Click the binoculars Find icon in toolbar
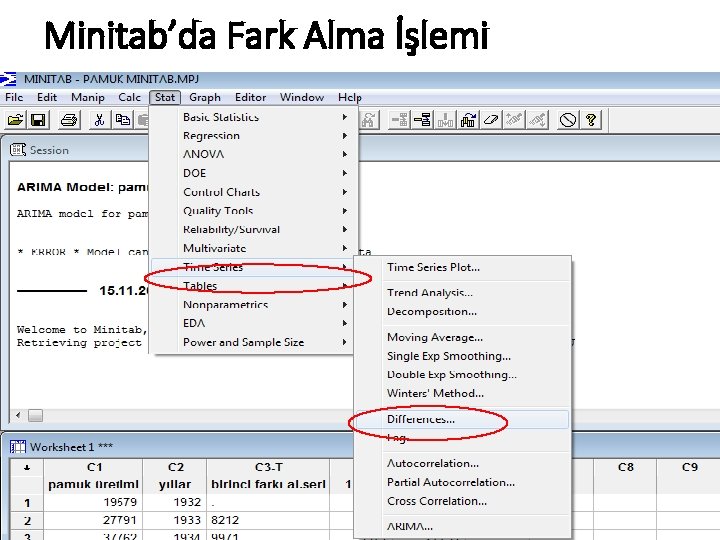720x540 pixels. point(368,120)
